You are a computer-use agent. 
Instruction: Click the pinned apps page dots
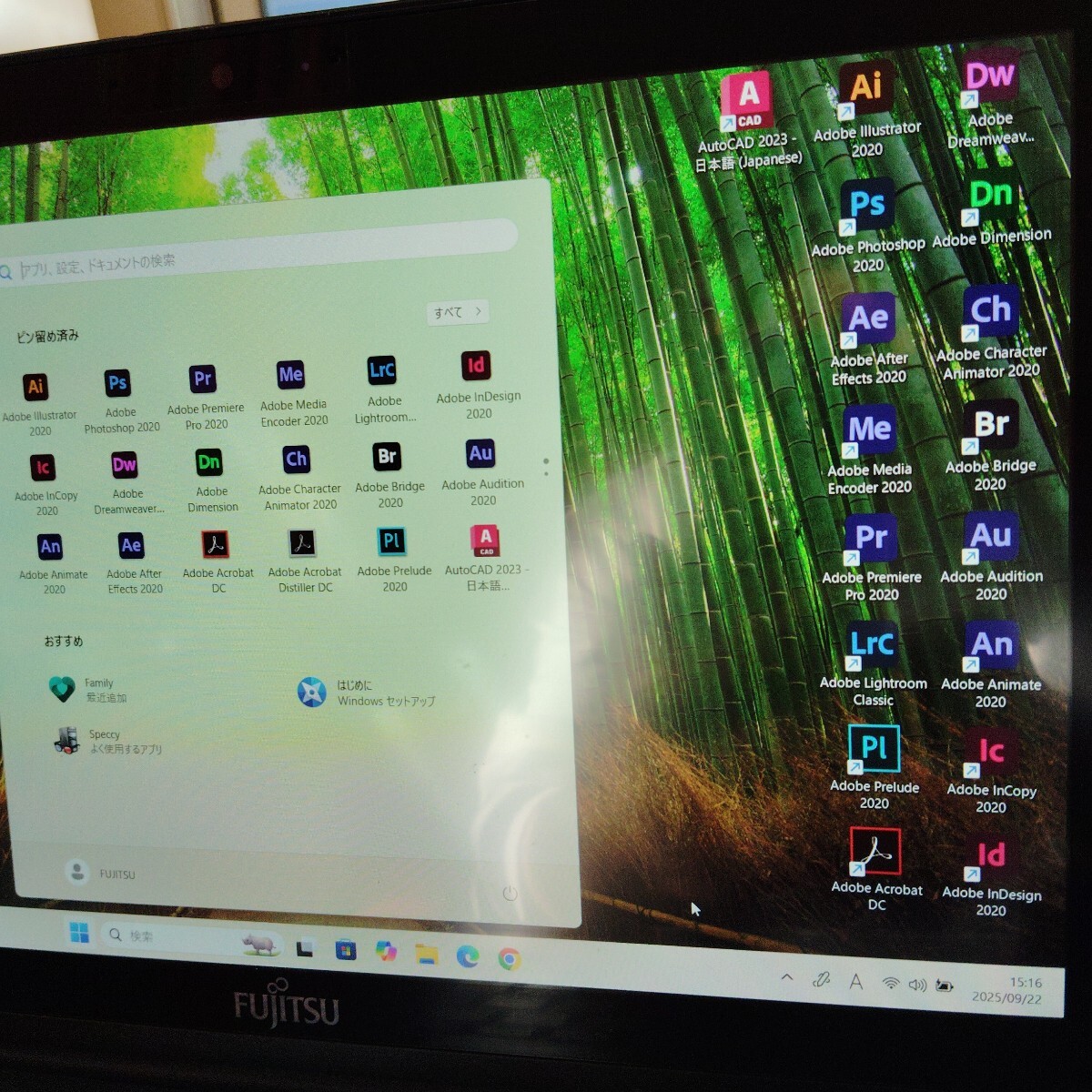(x=546, y=467)
